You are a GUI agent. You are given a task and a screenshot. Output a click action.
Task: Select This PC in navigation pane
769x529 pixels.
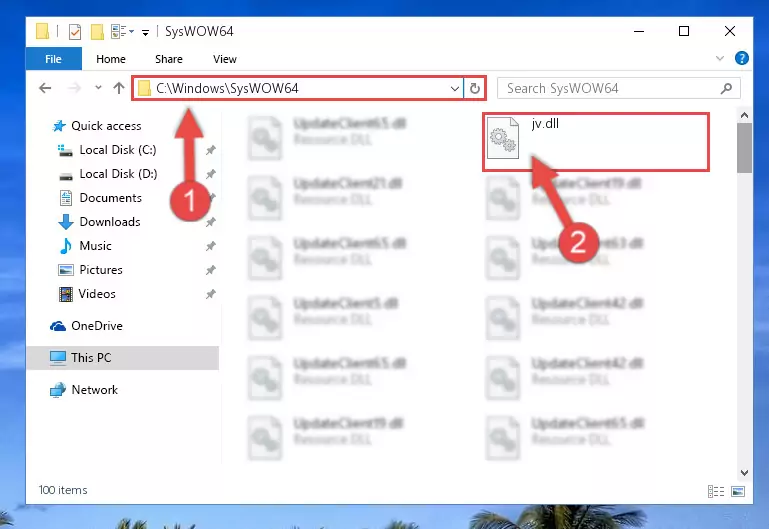[123, 358]
